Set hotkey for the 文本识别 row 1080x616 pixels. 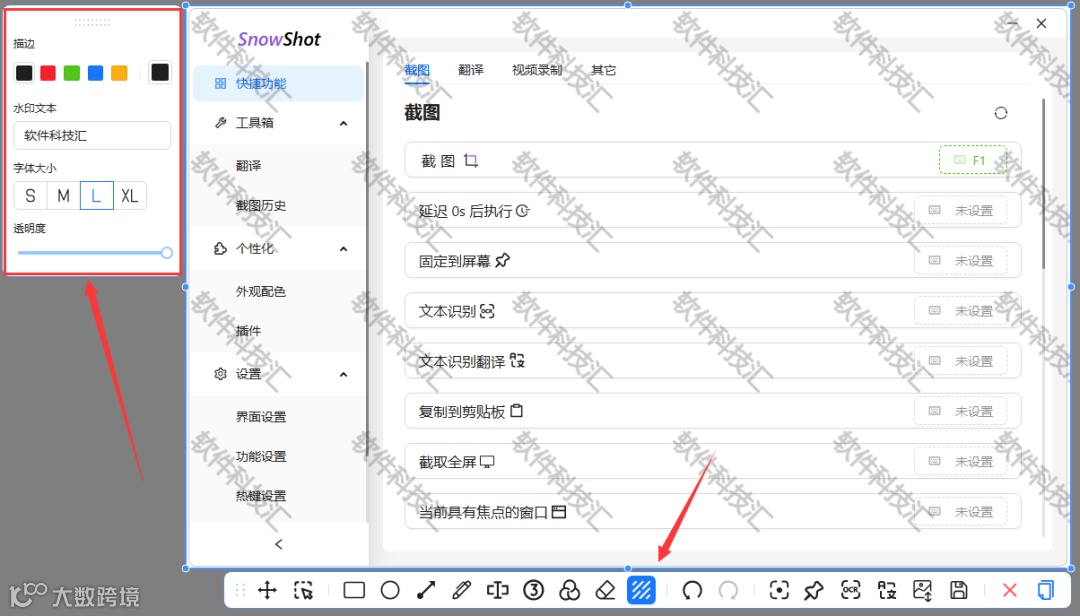960,311
